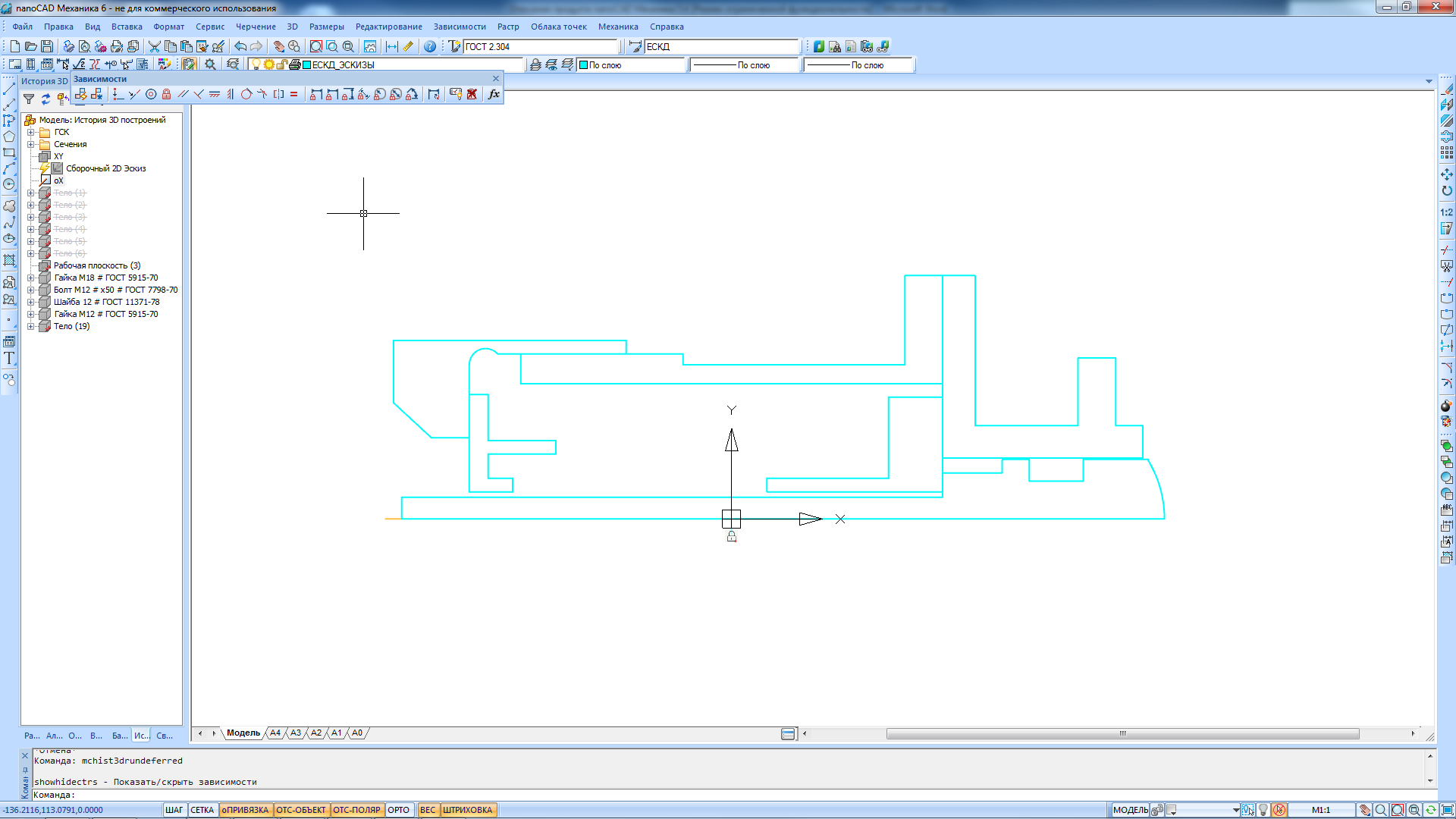Image resolution: width=1456 pixels, height=819 pixels.
Task: Toggle МОДЕЛЬ space button
Action: pos(1130,810)
